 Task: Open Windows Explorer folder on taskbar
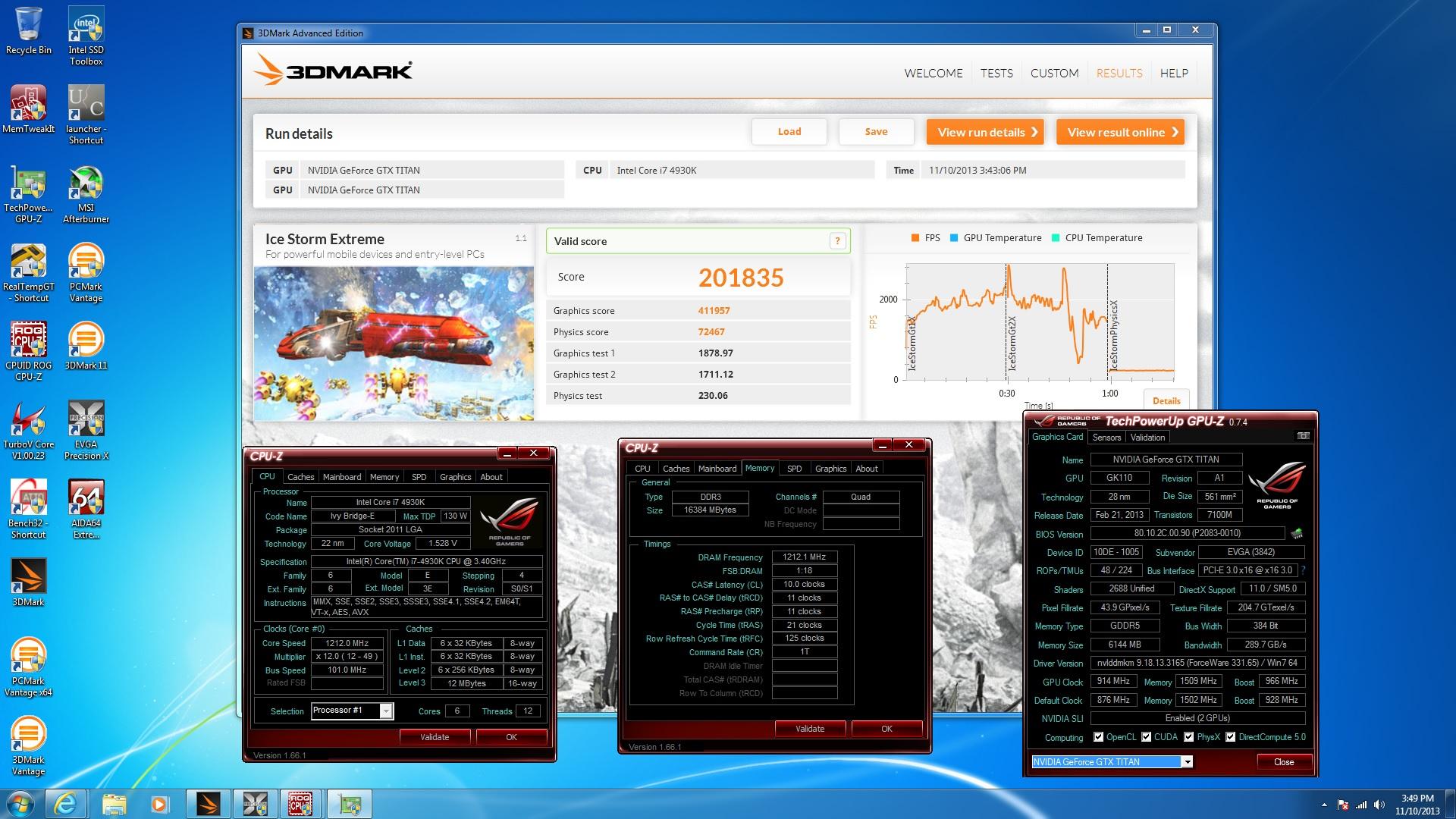tap(114, 804)
